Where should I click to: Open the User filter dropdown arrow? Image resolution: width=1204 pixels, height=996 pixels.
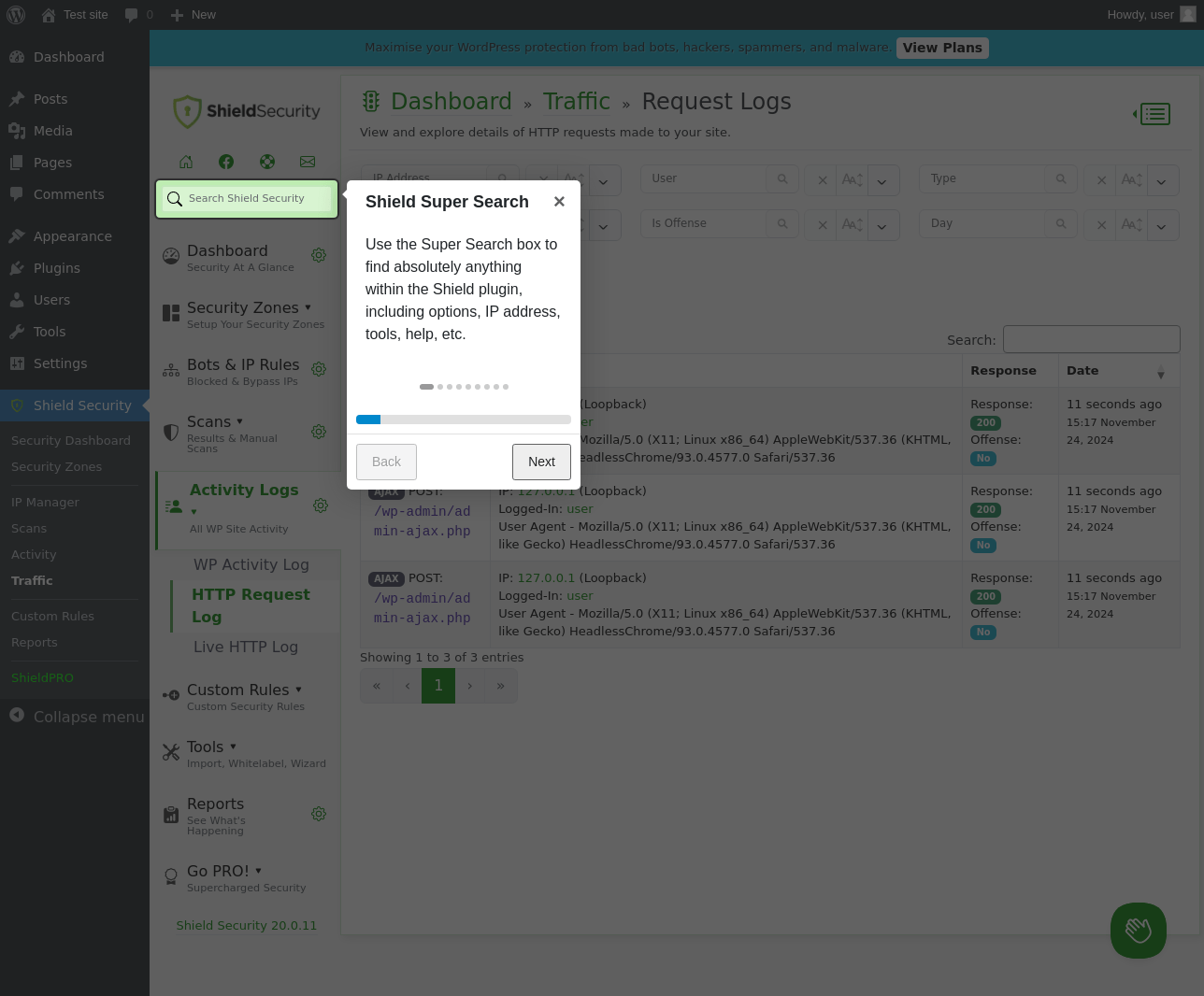point(882,180)
